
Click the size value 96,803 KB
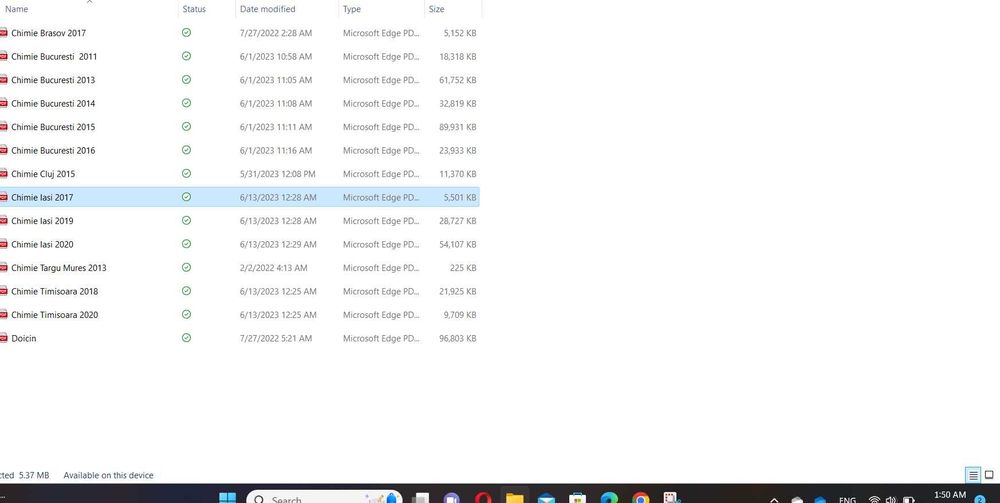[457, 338]
